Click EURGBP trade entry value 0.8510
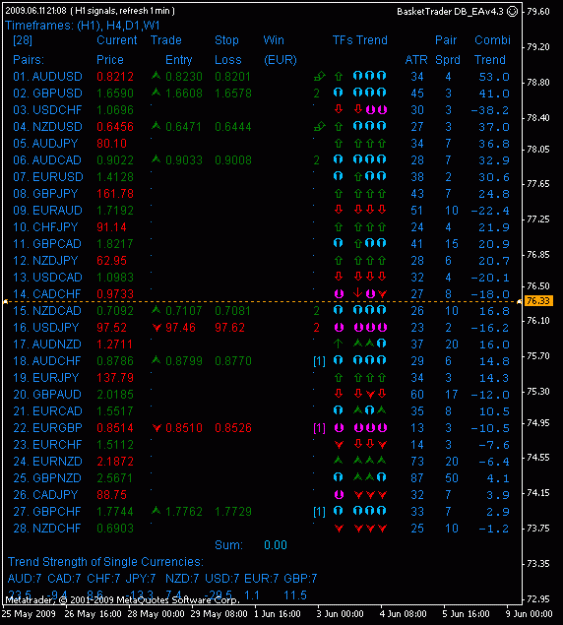The height and width of the screenshot is (625, 563). (x=184, y=428)
